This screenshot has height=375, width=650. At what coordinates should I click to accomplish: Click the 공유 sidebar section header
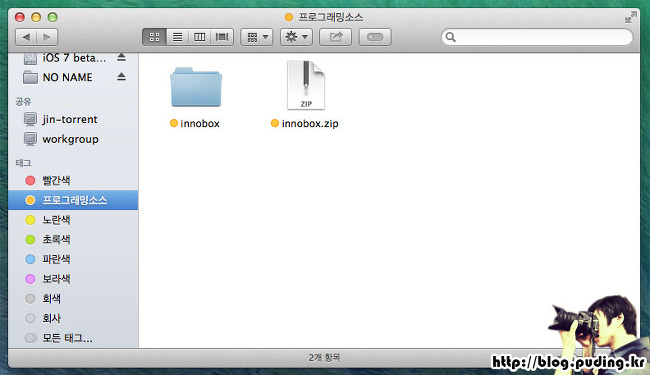point(23,102)
